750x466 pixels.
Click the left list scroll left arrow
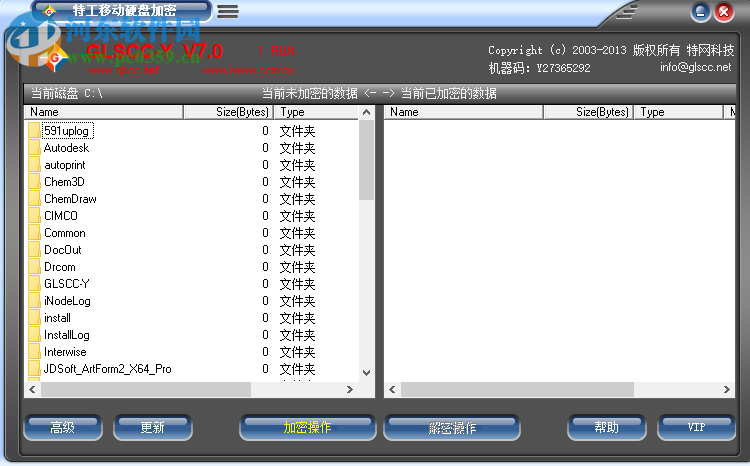(33, 389)
